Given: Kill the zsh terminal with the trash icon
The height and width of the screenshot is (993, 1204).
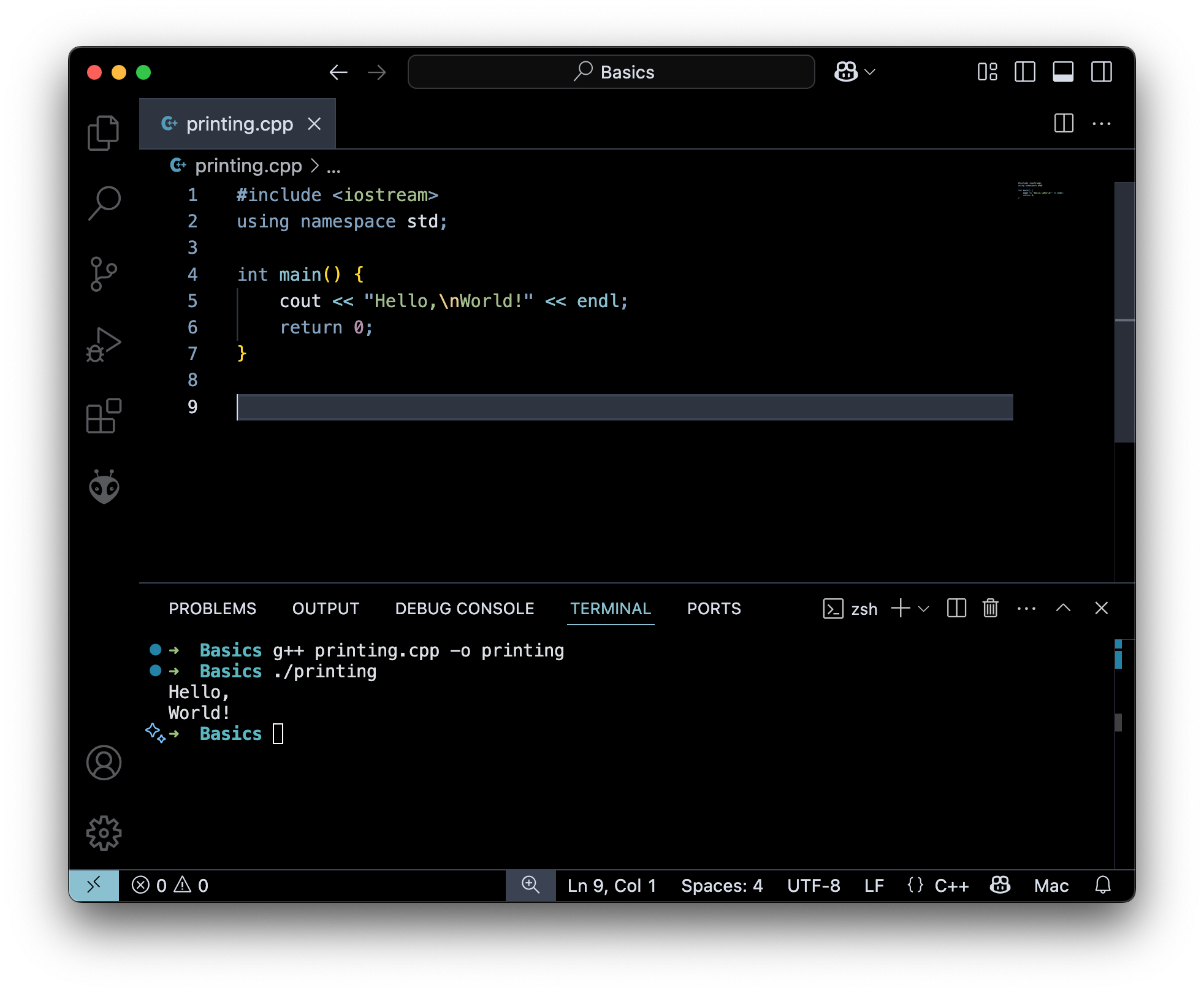Looking at the screenshot, I should pyautogui.click(x=990, y=609).
